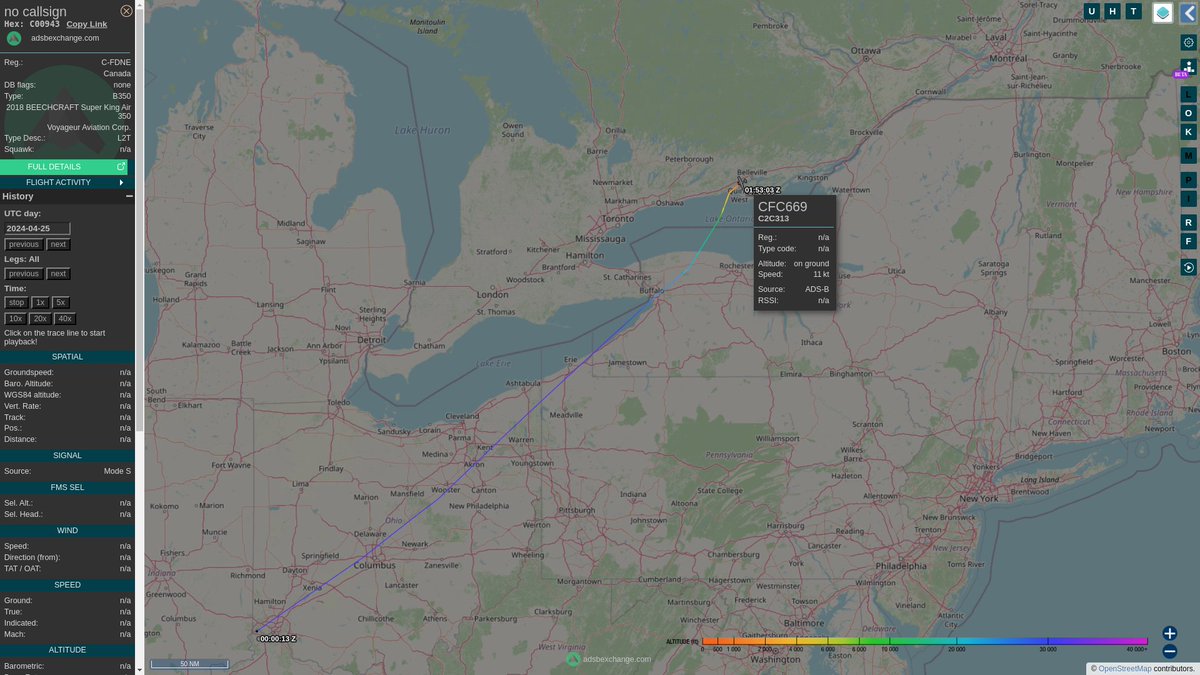Click the Hex C00943 text

pos(32,24)
